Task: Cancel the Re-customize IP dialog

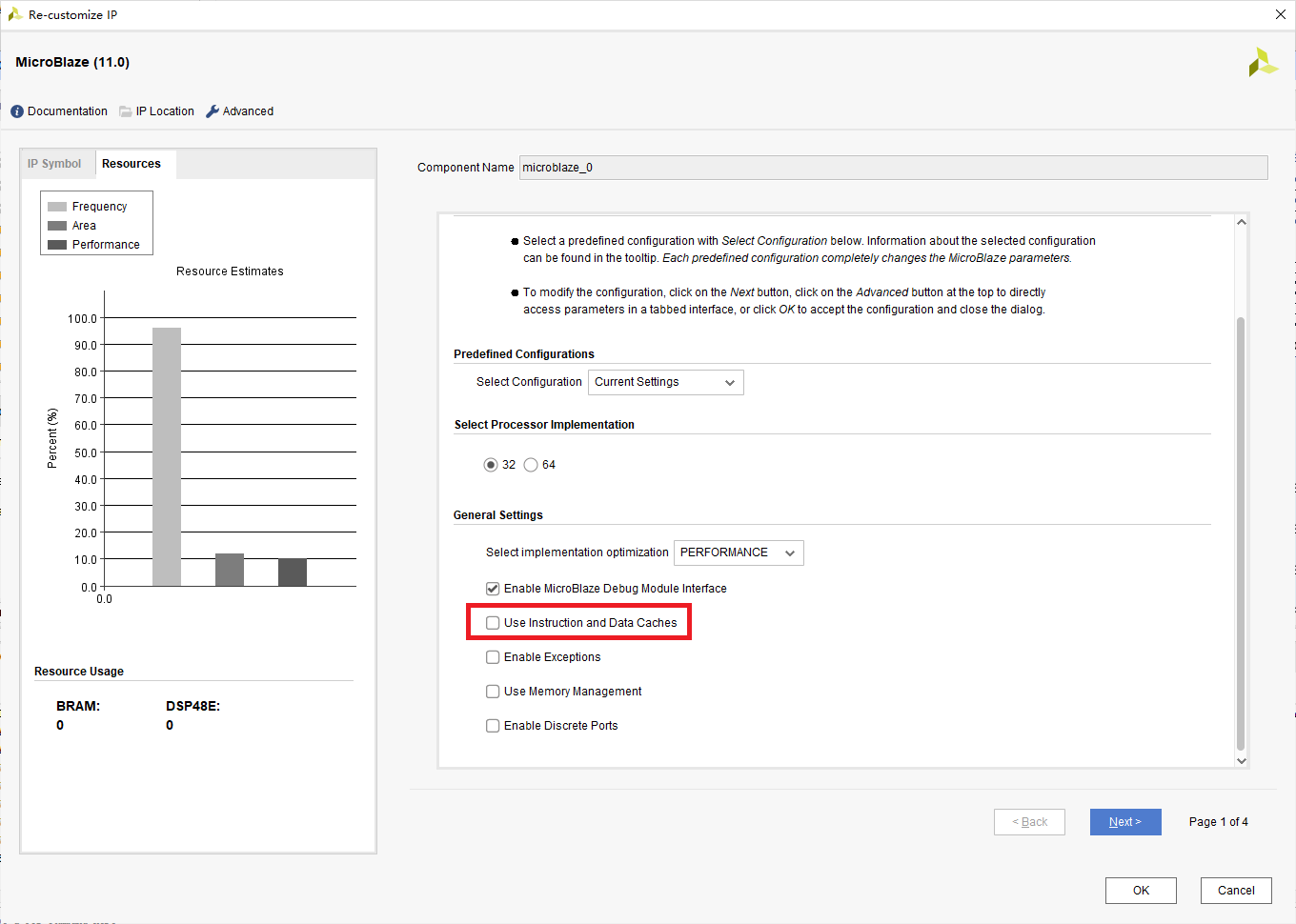Action: [x=1235, y=890]
